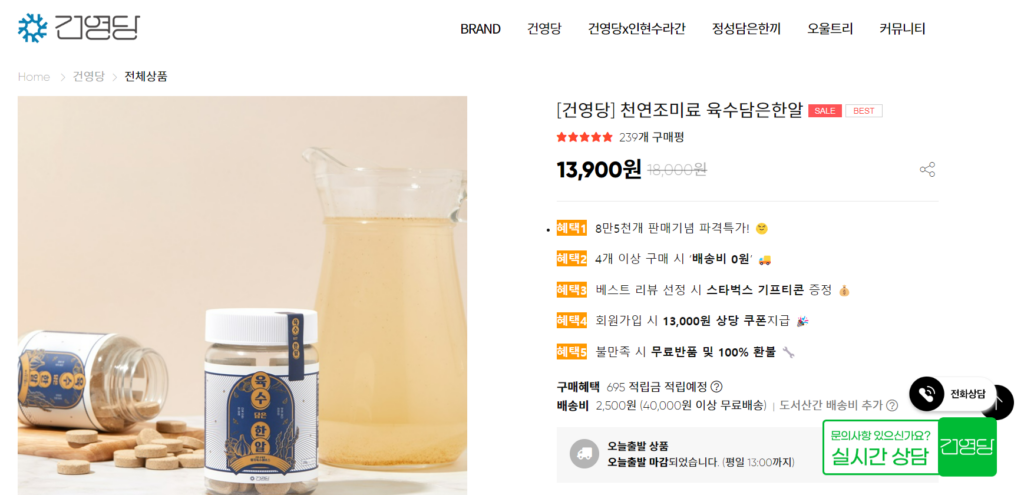
Task: Click the 육수담은한알 product image
Action: 242,295
